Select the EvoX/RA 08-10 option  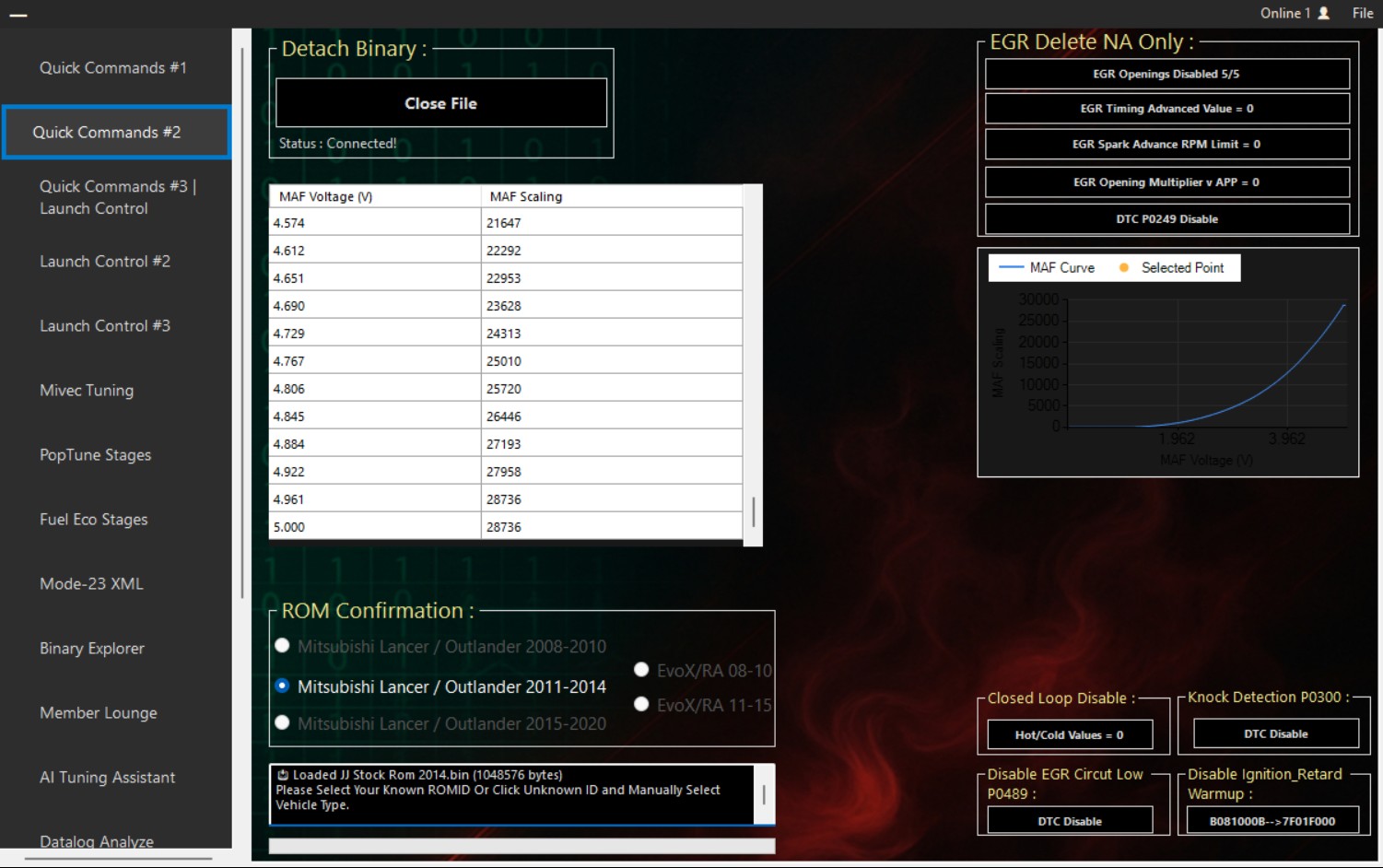click(641, 670)
